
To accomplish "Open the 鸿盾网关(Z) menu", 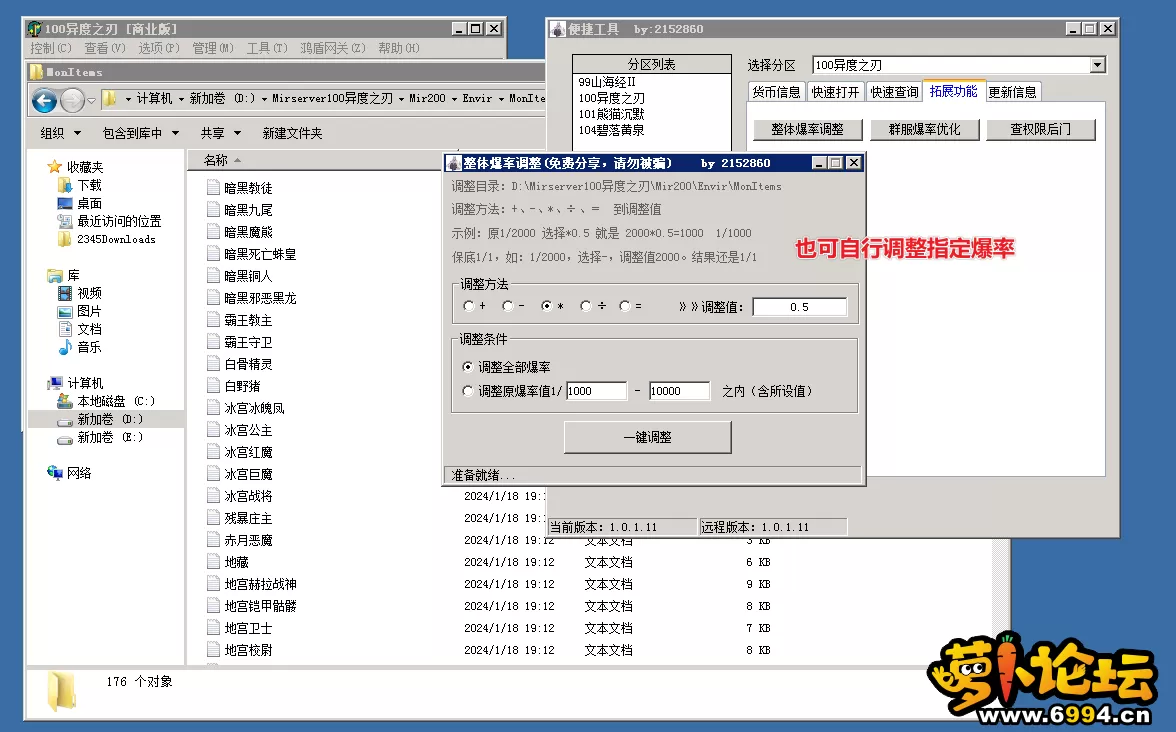I will tap(333, 48).
